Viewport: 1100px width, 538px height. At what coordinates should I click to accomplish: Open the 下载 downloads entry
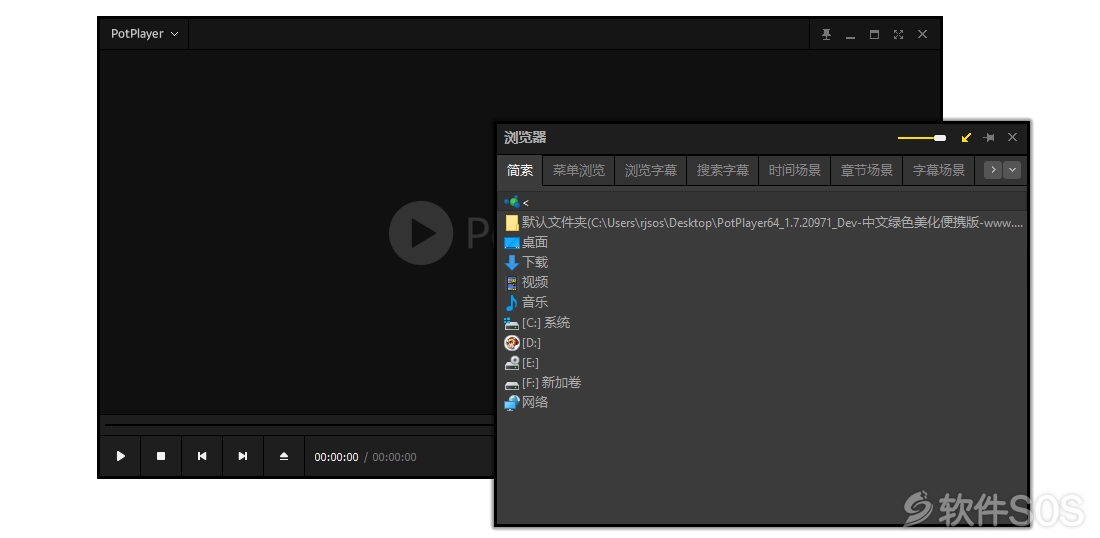763,262
